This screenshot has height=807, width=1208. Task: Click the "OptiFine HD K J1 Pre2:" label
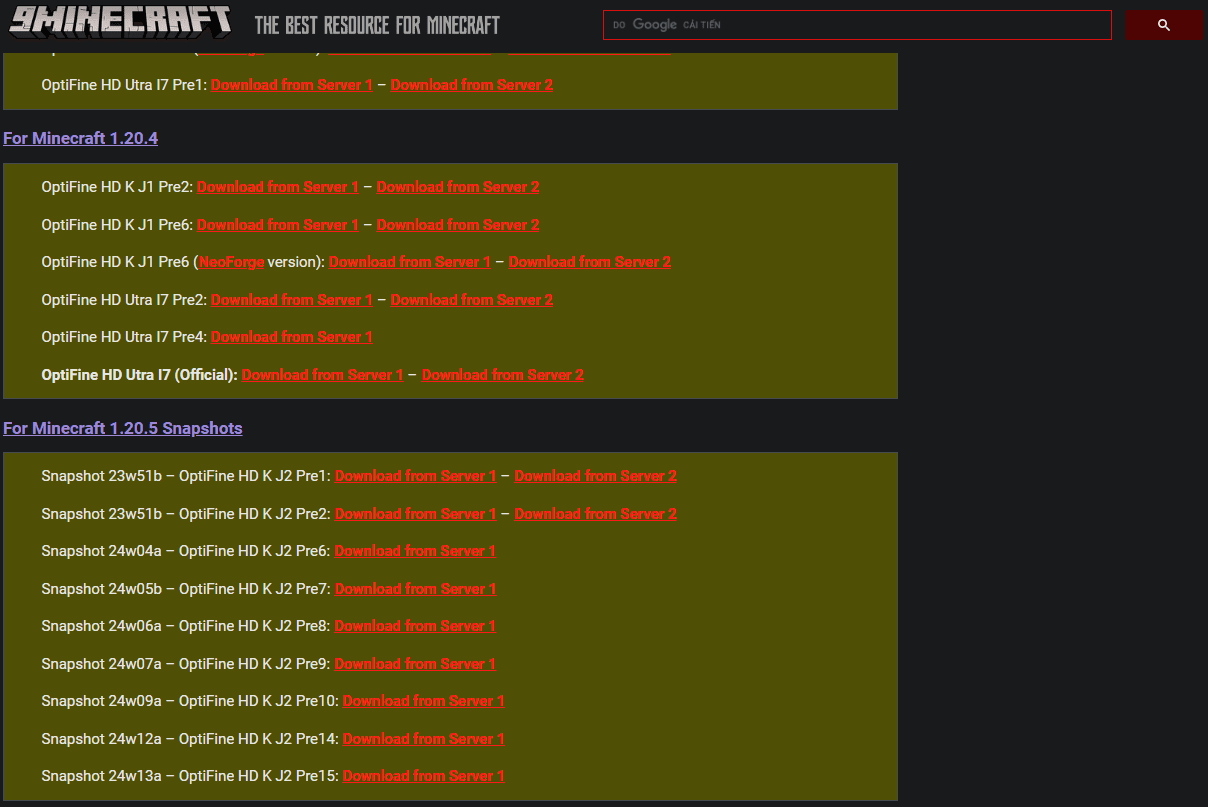click(x=117, y=187)
